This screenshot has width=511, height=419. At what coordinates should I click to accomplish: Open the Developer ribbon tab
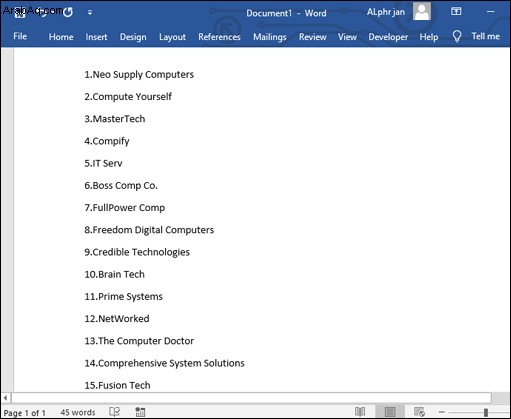point(388,37)
